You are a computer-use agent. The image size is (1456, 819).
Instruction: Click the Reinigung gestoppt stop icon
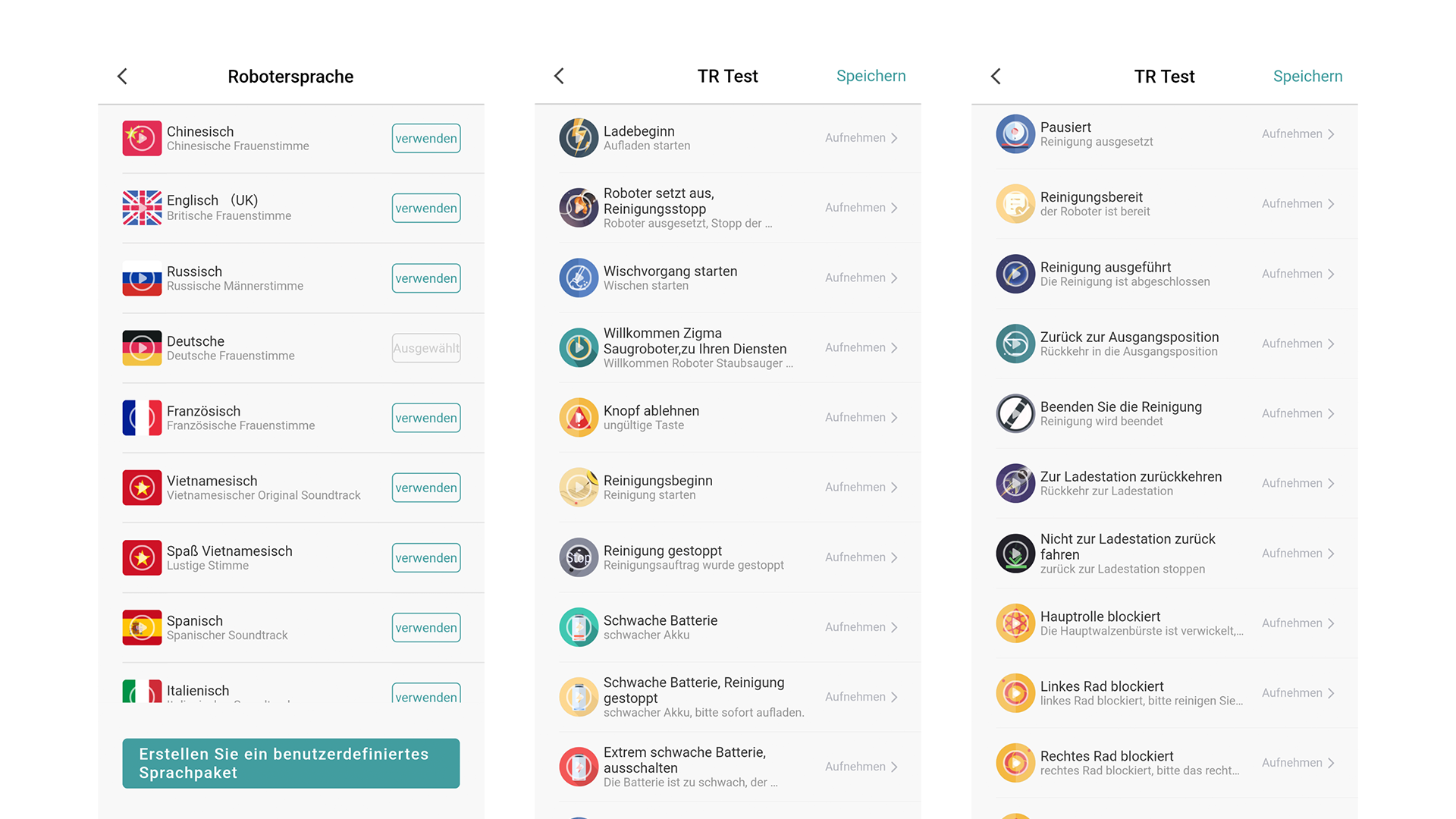(579, 557)
